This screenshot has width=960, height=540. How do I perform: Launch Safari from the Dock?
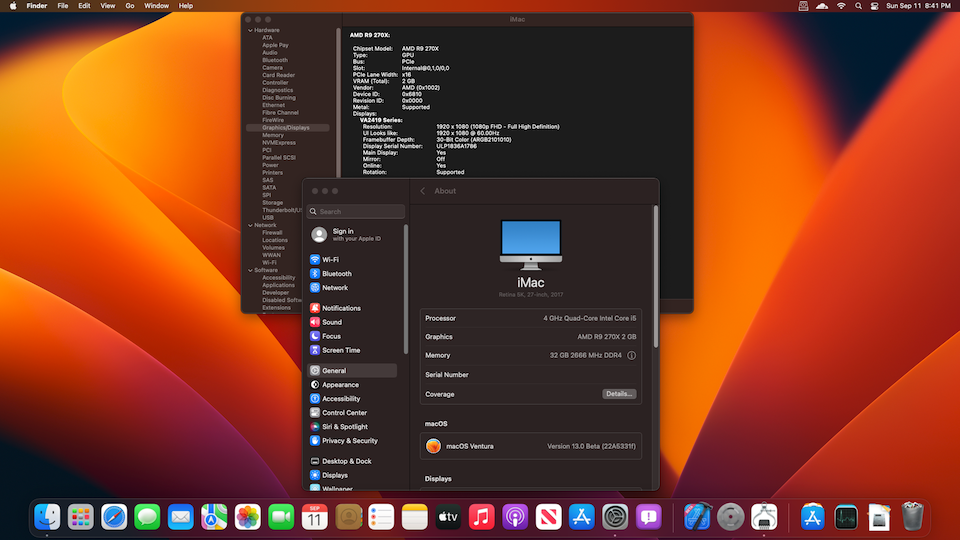click(114, 517)
